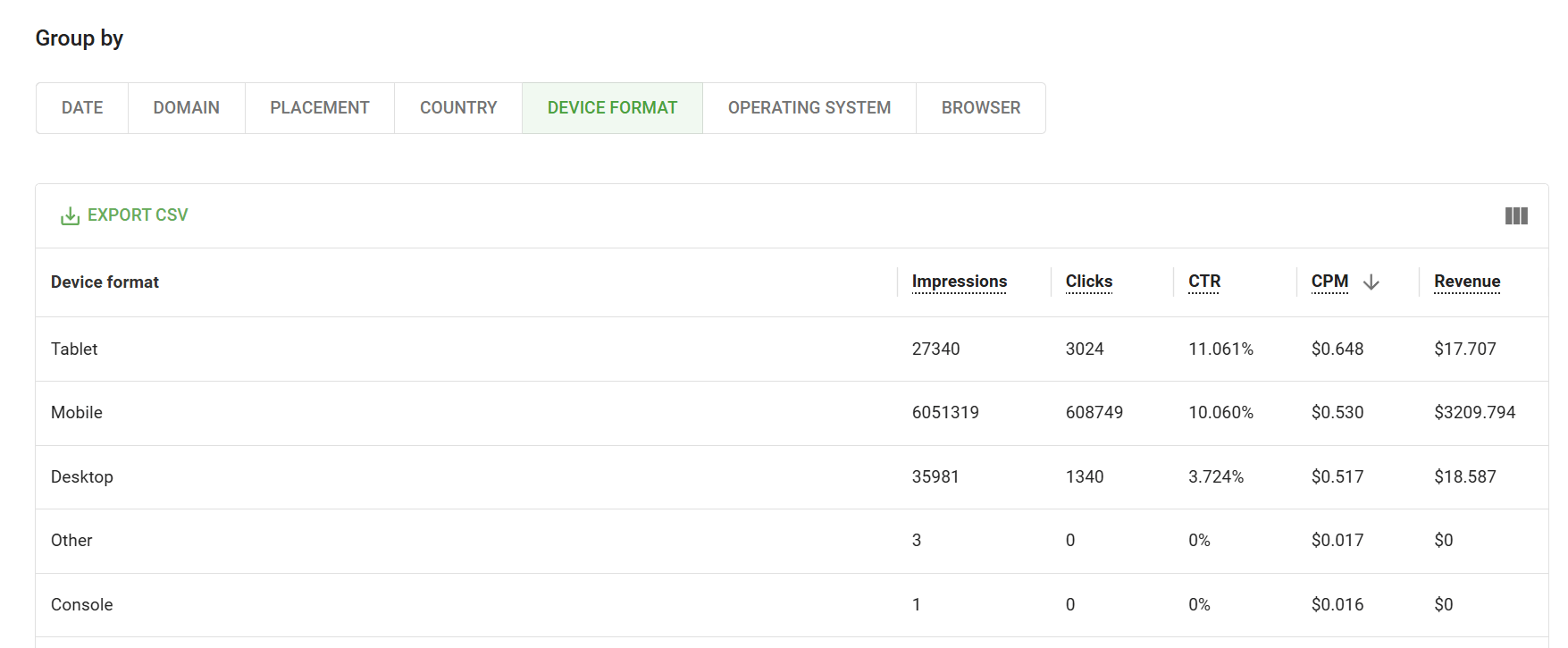This screenshot has width=1568, height=648.
Task: Click the Device format column header
Action: tap(105, 282)
